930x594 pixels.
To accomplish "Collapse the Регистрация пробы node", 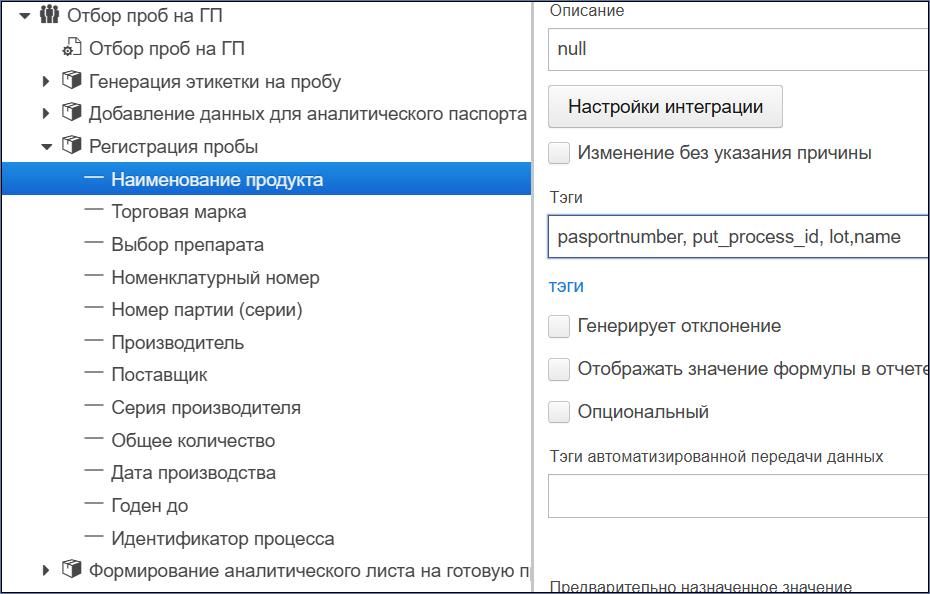I will (x=47, y=147).
